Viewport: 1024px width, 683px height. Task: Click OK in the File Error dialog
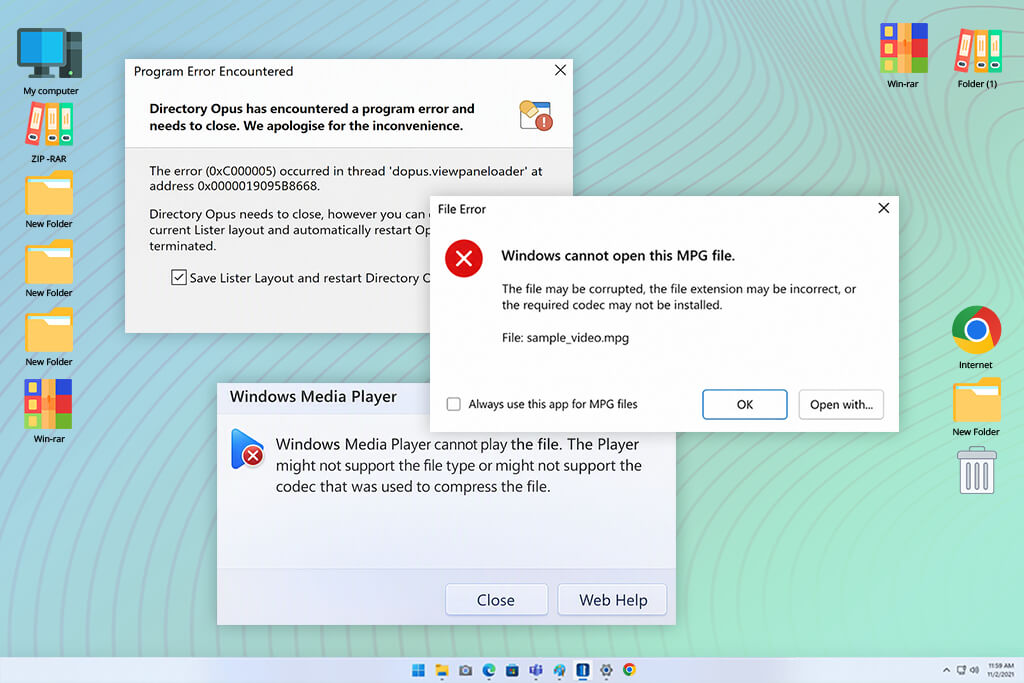(x=744, y=404)
